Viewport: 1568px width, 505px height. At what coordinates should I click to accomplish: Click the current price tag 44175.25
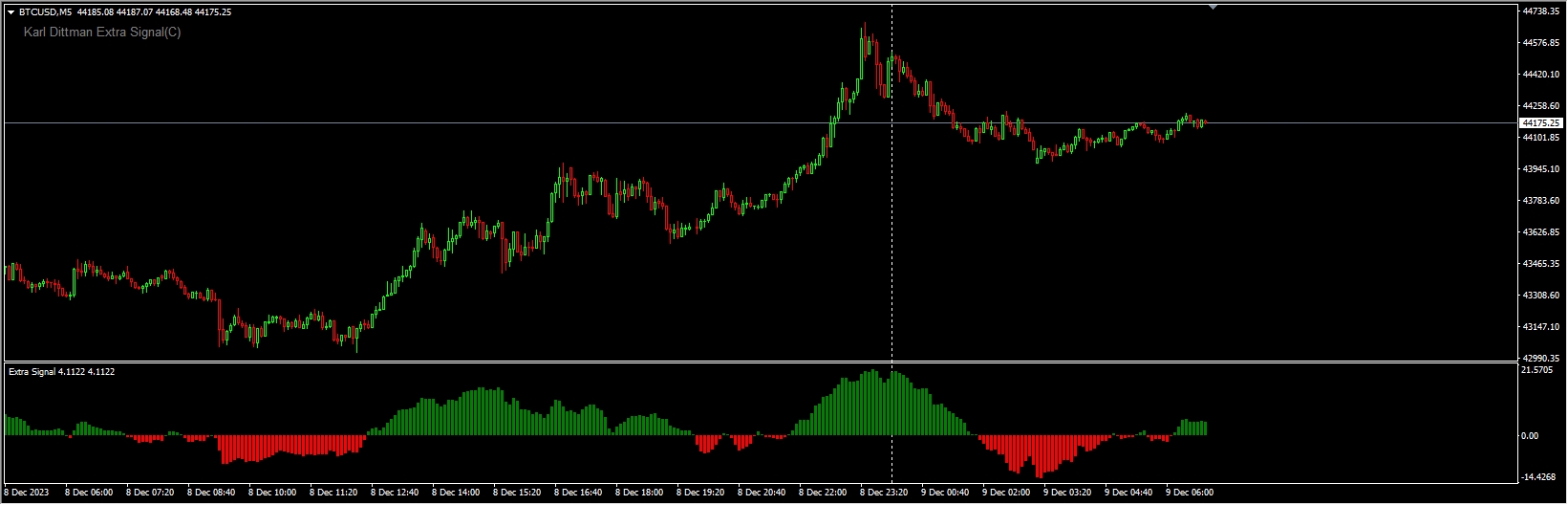(x=1540, y=123)
